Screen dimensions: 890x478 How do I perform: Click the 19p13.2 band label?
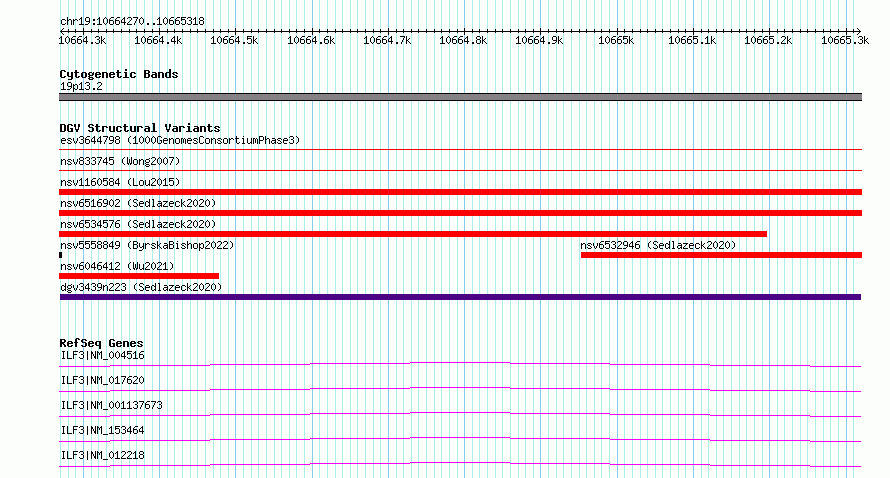[81, 86]
